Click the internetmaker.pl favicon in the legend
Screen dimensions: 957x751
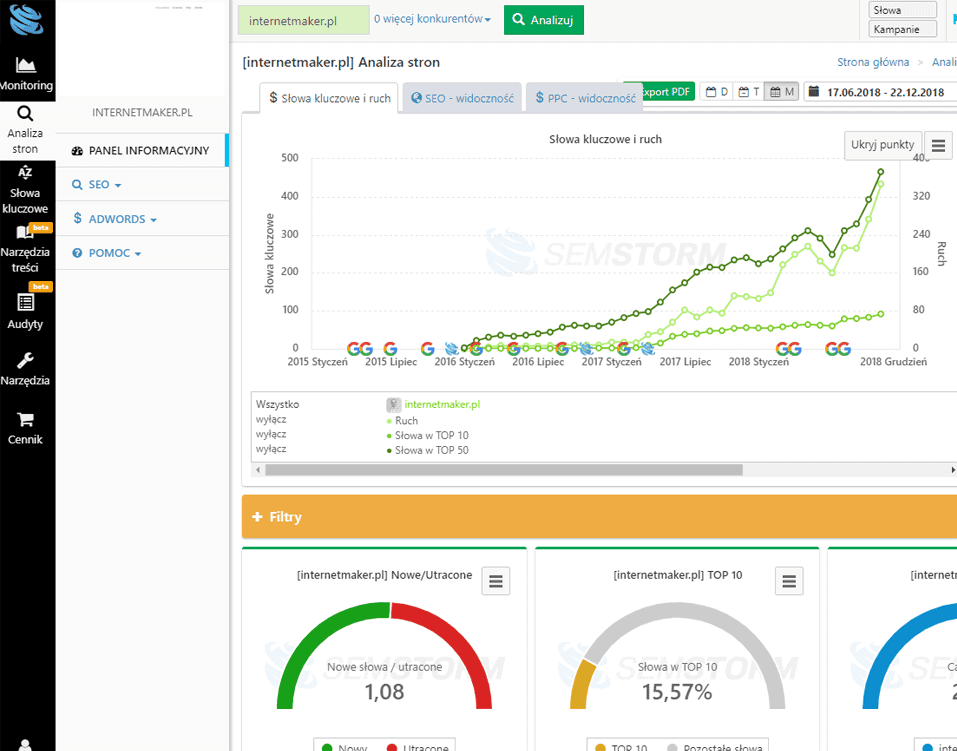click(394, 404)
